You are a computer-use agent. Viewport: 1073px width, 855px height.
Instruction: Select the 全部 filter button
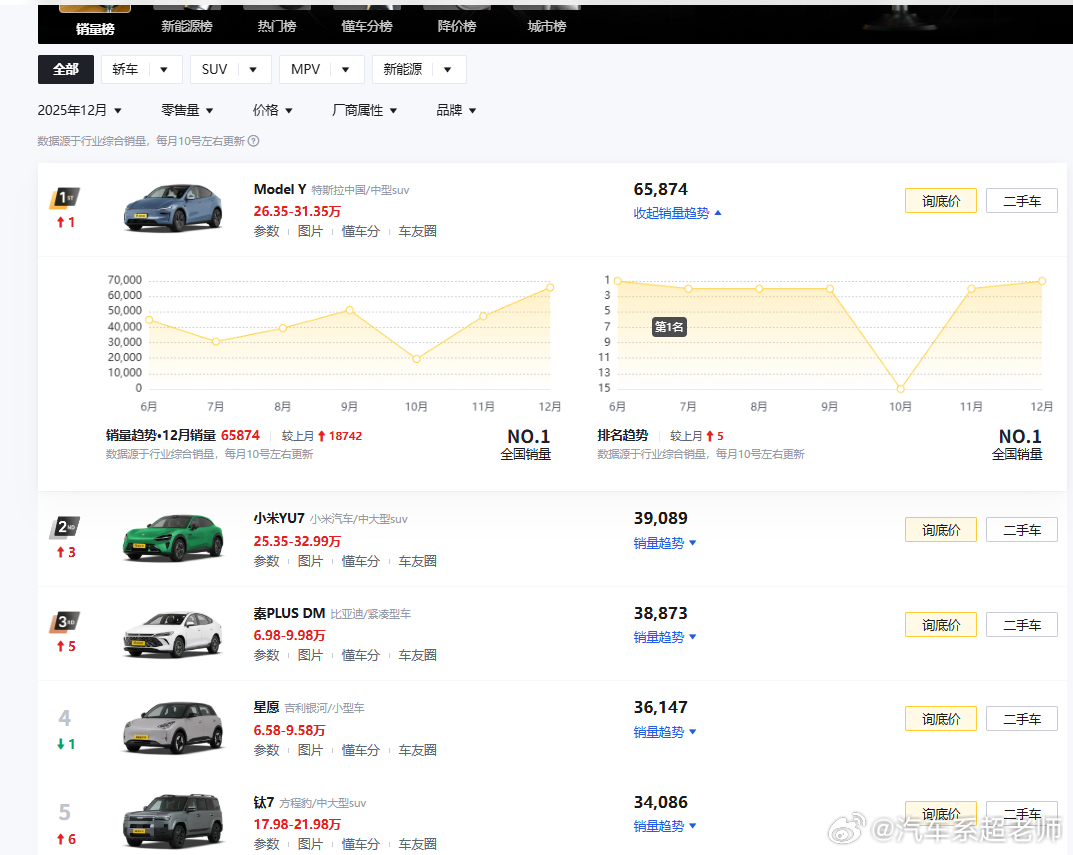65,69
